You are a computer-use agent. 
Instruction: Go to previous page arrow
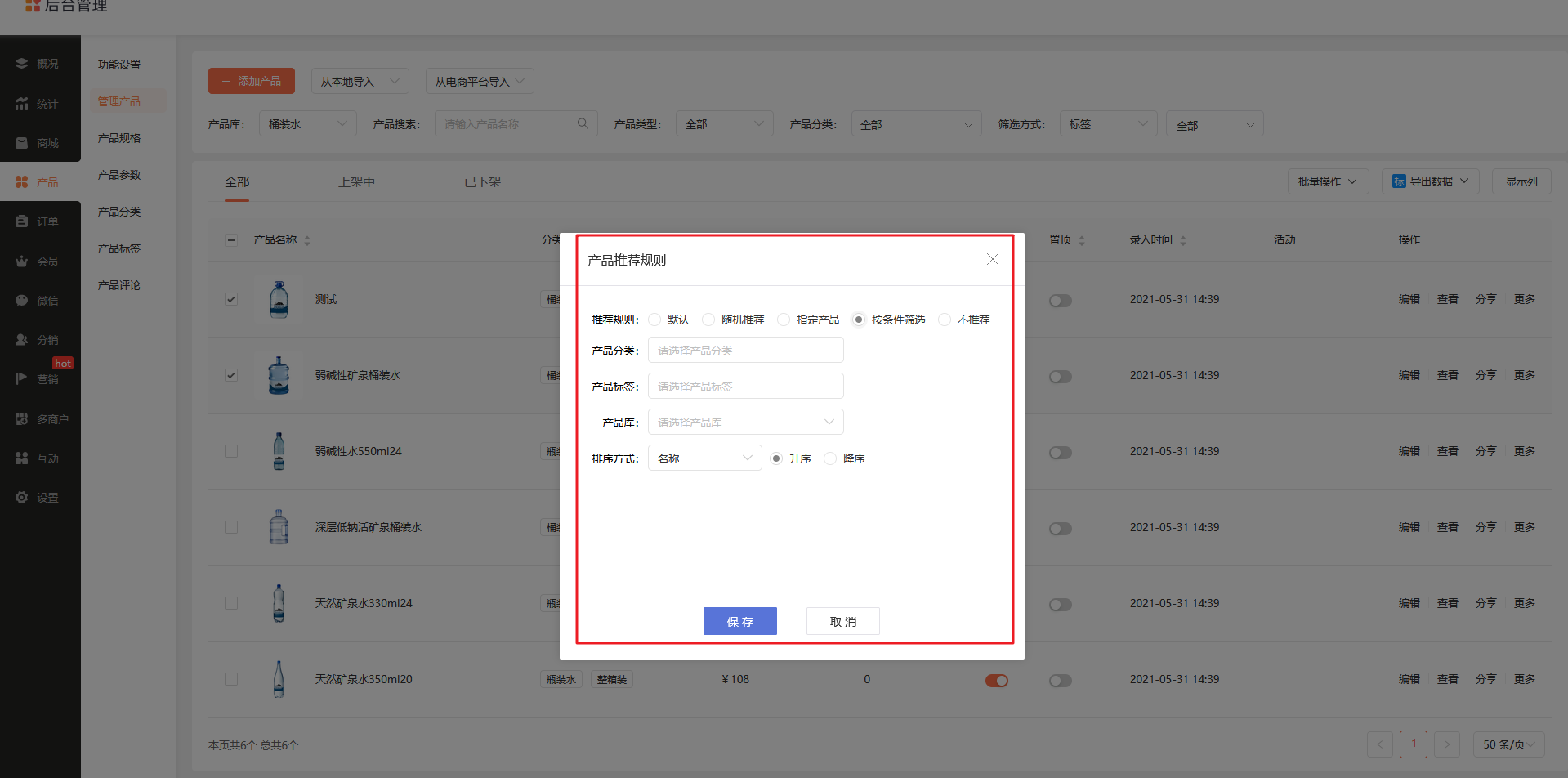click(1380, 744)
